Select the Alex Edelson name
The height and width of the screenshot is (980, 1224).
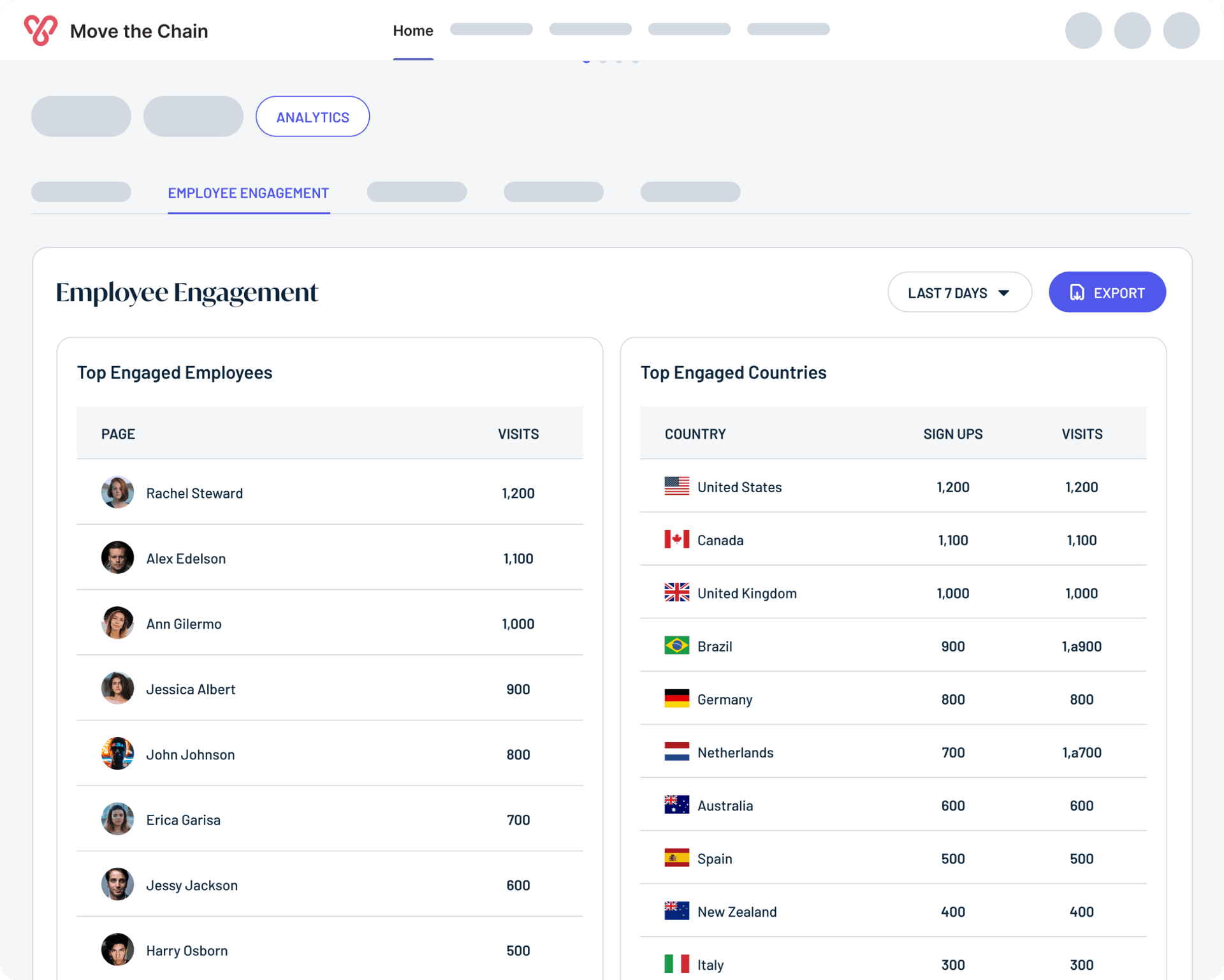(186, 559)
